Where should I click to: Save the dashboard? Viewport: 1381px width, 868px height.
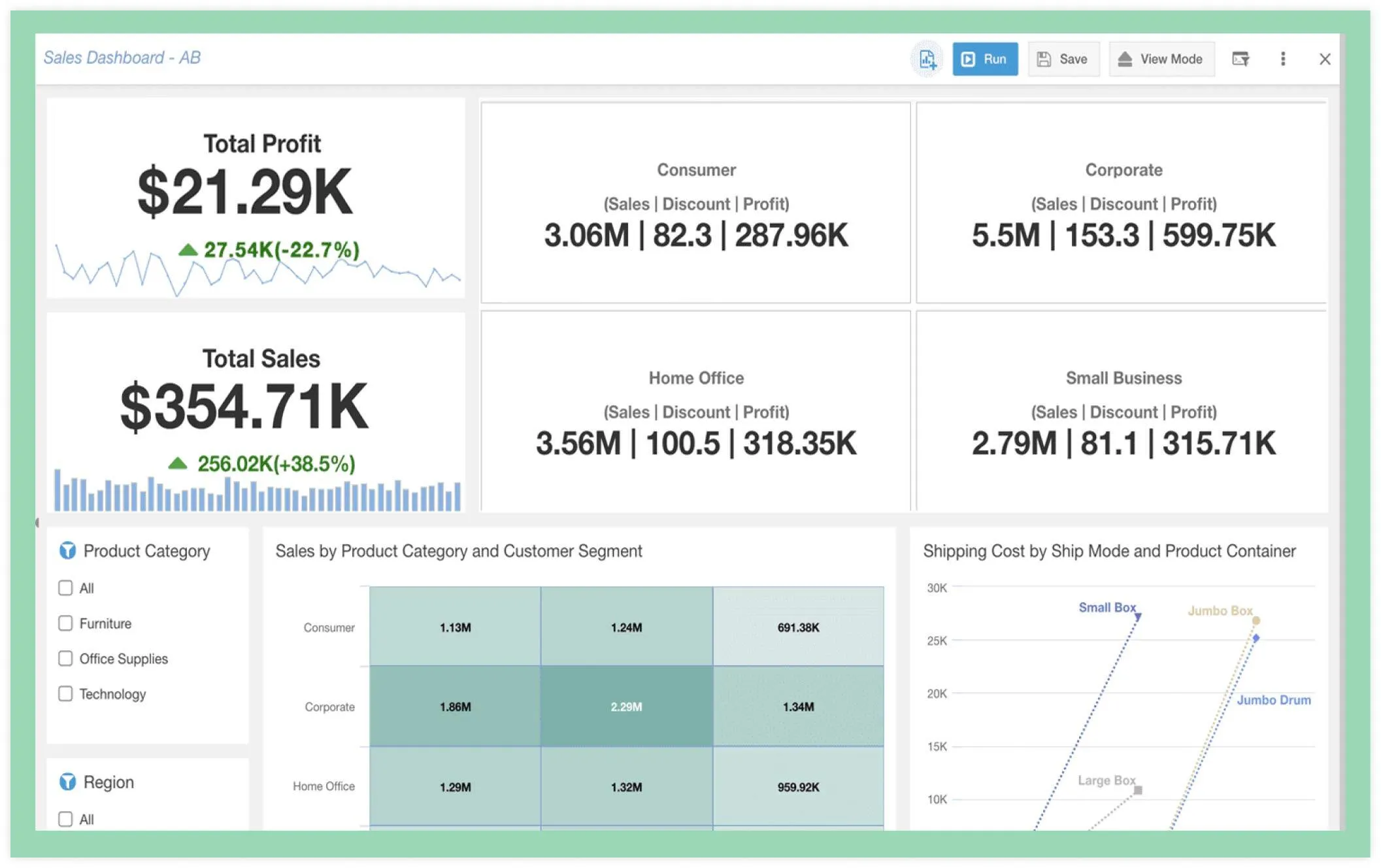coord(1063,59)
